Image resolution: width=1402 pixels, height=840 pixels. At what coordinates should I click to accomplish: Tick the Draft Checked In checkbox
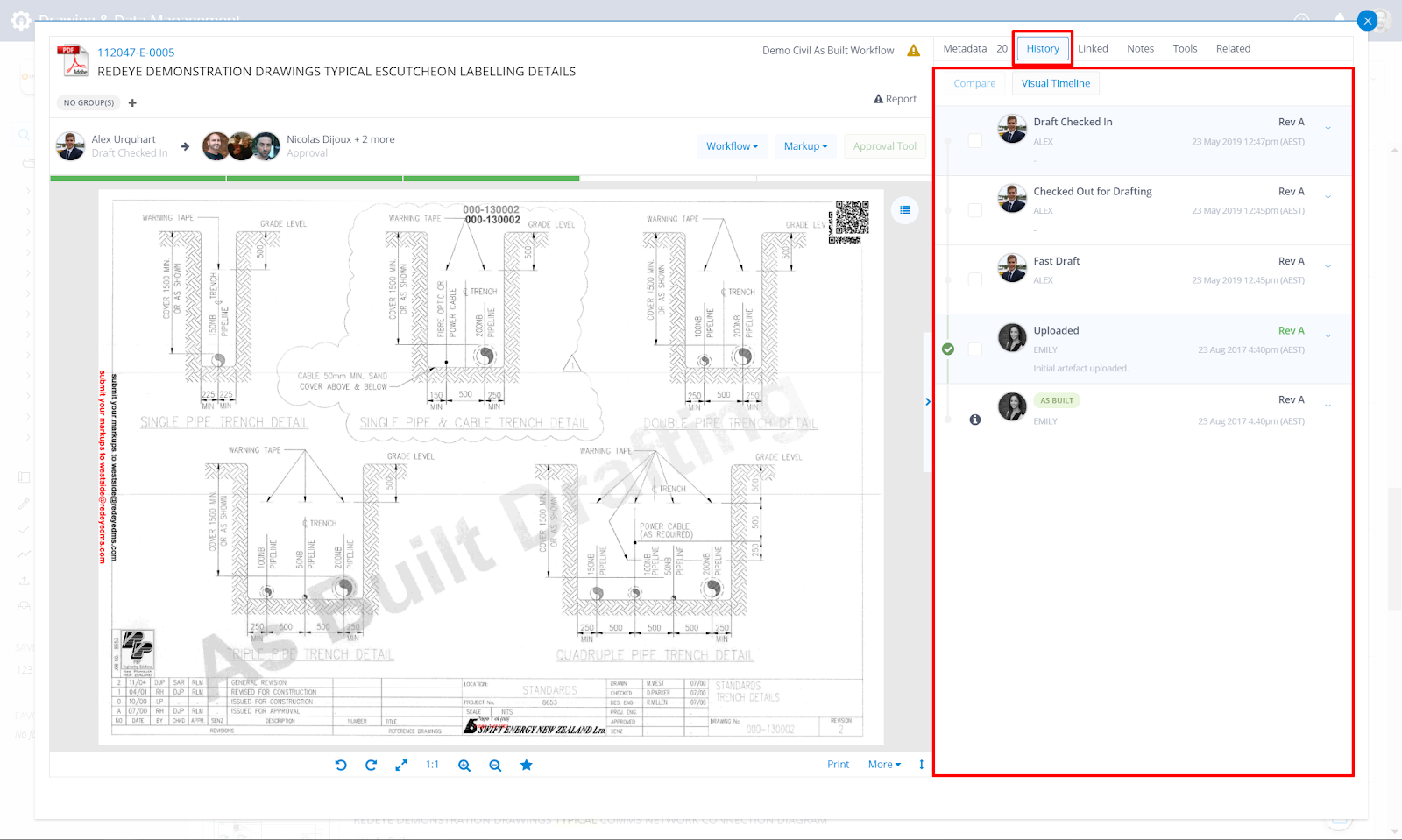[x=975, y=141]
